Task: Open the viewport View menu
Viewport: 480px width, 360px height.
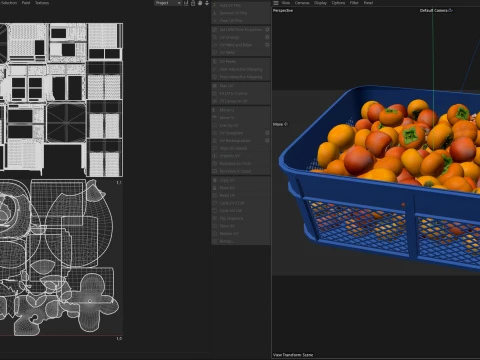Action: 286,3
